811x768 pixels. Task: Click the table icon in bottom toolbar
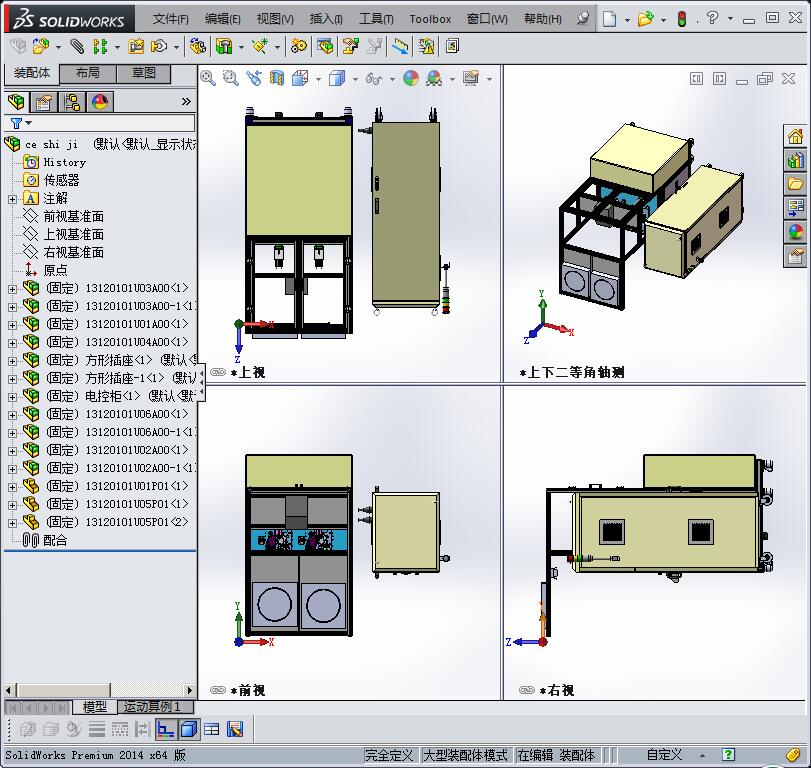[x=212, y=729]
